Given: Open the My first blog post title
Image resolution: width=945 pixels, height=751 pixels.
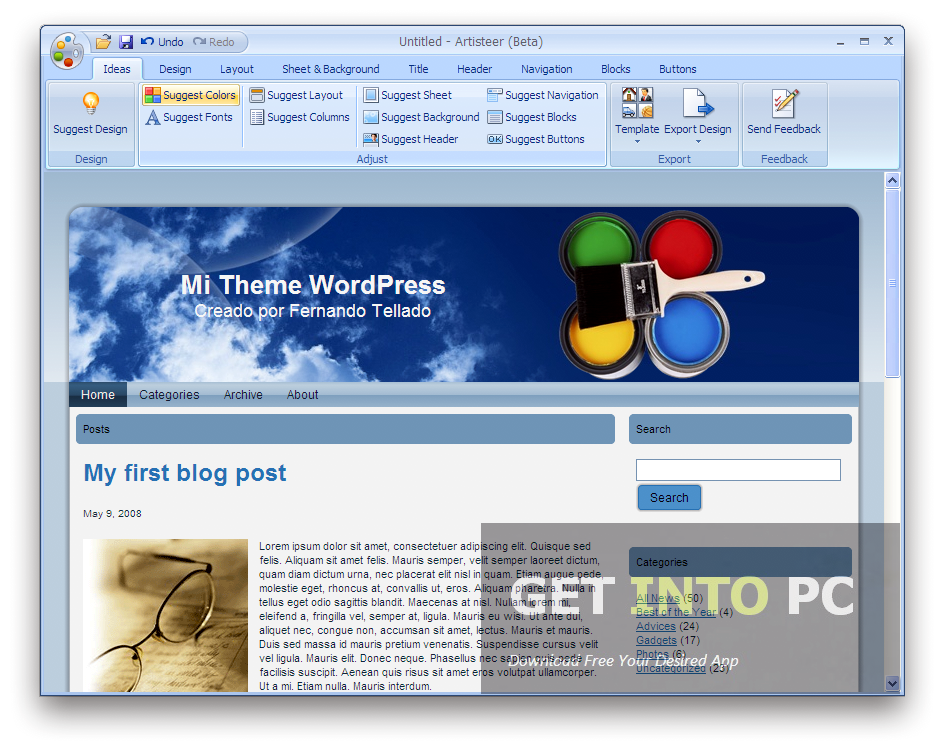Looking at the screenshot, I should (185, 473).
